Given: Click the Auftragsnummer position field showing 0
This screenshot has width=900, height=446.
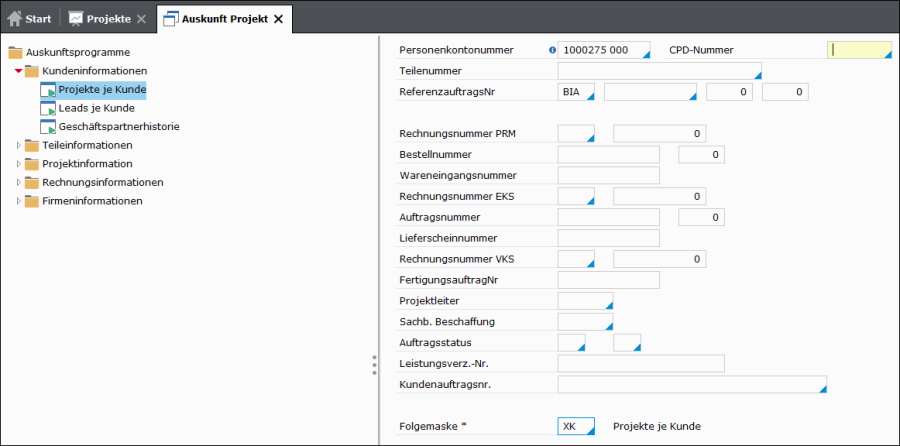Looking at the screenshot, I should tap(701, 217).
